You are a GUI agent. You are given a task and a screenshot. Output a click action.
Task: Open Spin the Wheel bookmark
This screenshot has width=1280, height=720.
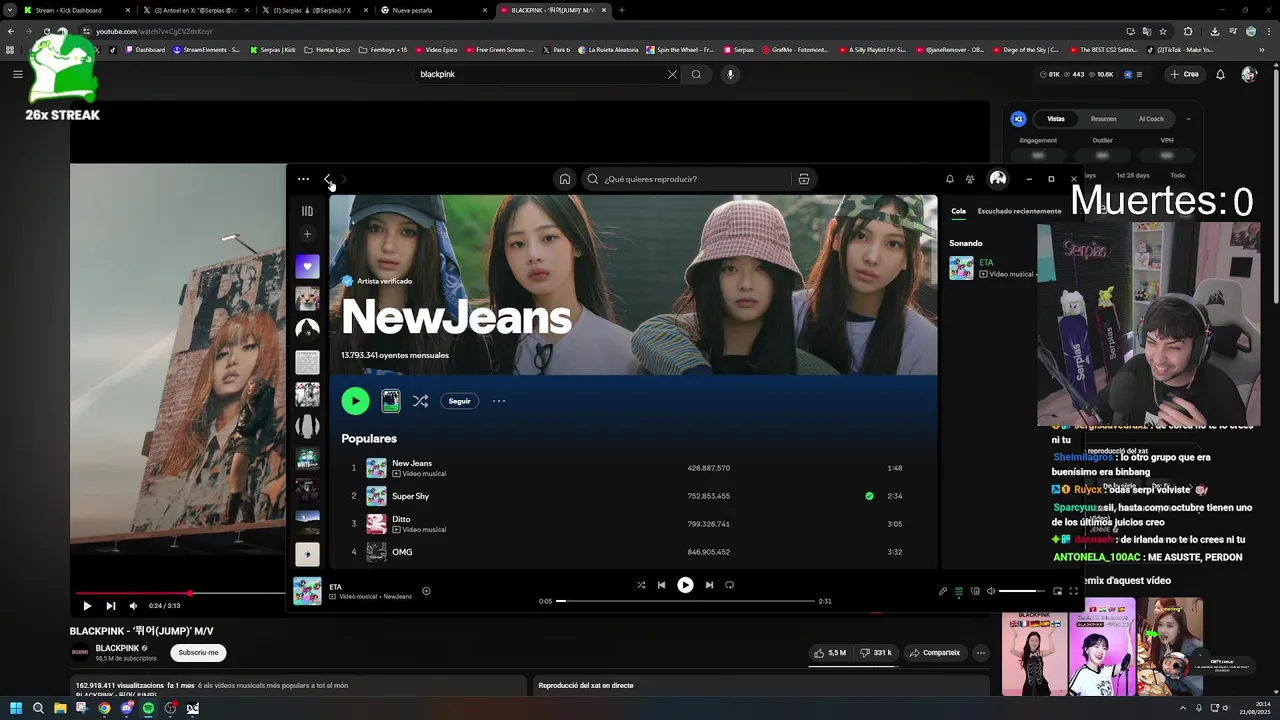(x=680, y=49)
